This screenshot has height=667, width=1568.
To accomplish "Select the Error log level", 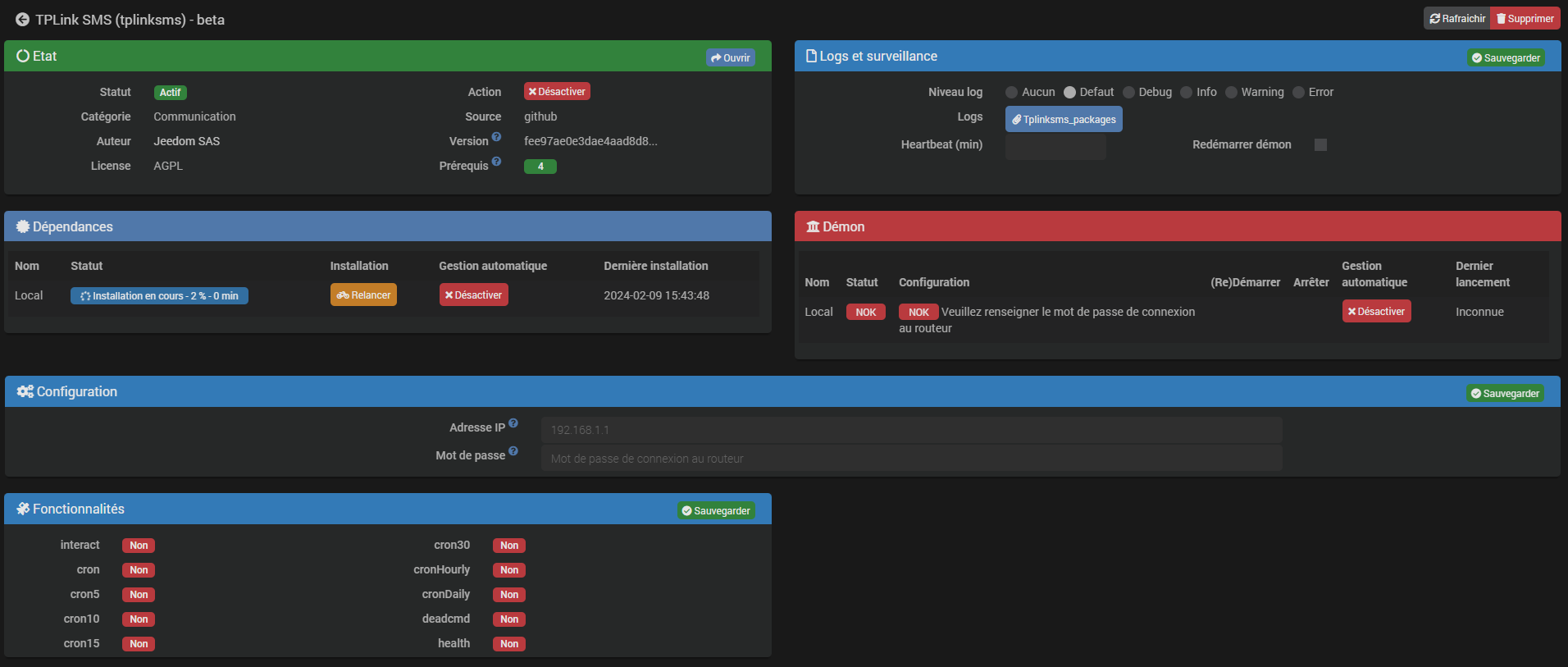I will point(1298,92).
